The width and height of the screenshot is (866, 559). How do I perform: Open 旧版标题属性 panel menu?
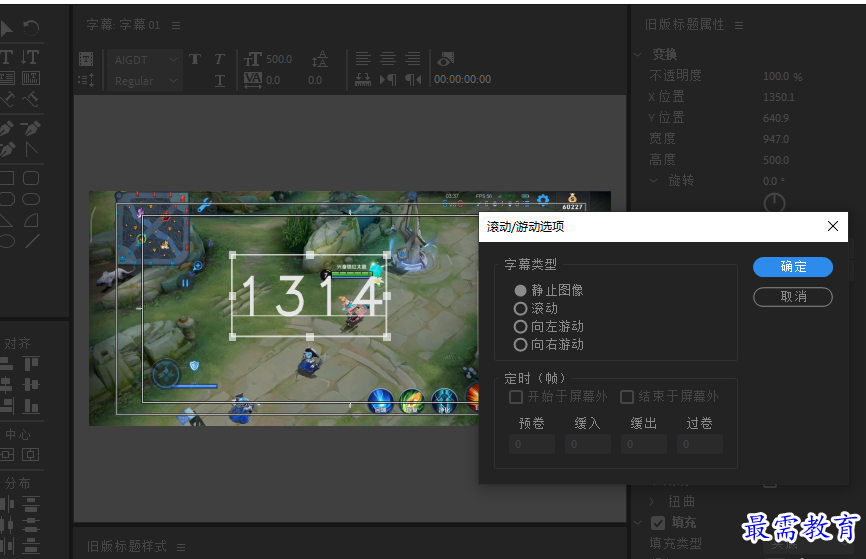[x=739, y=25]
